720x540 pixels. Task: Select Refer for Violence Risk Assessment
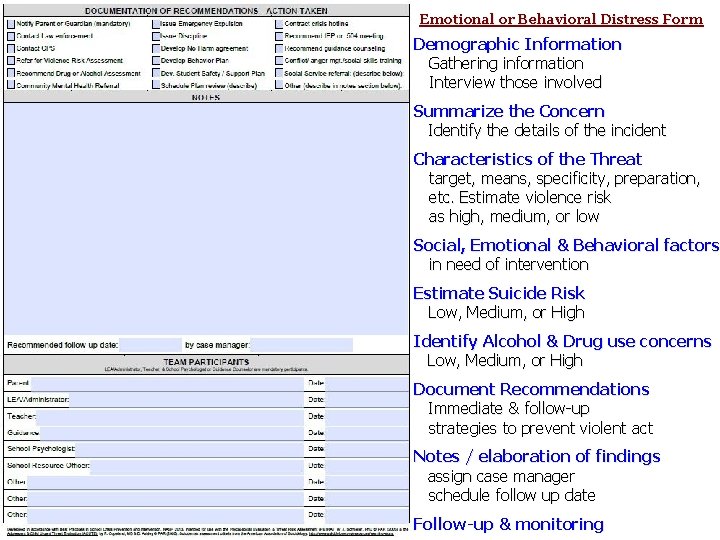point(11,61)
